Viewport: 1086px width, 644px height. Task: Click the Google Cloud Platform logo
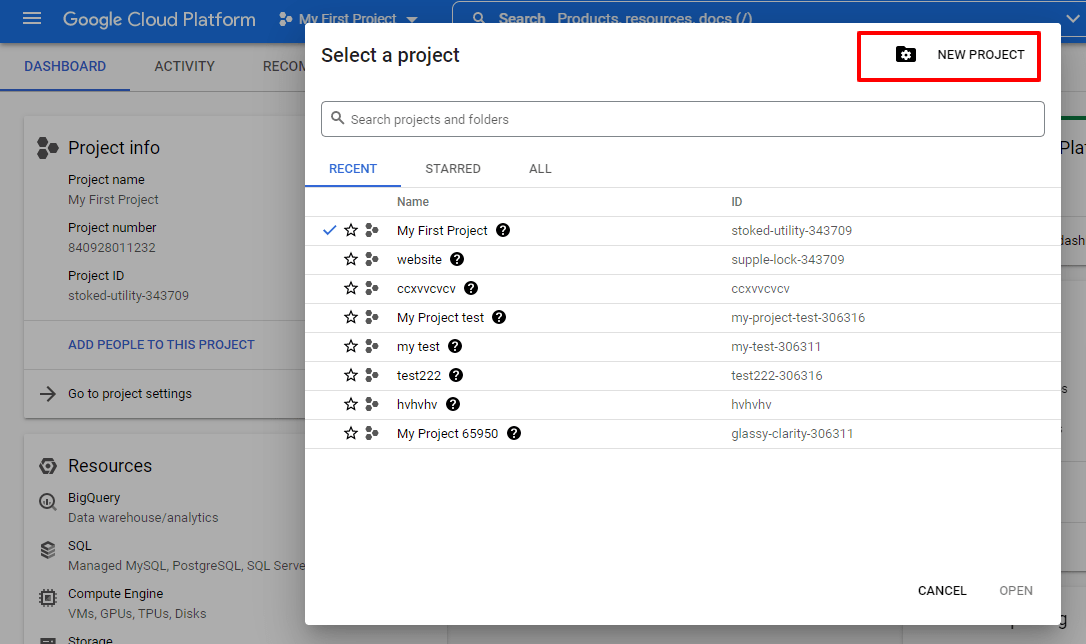(159, 19)
